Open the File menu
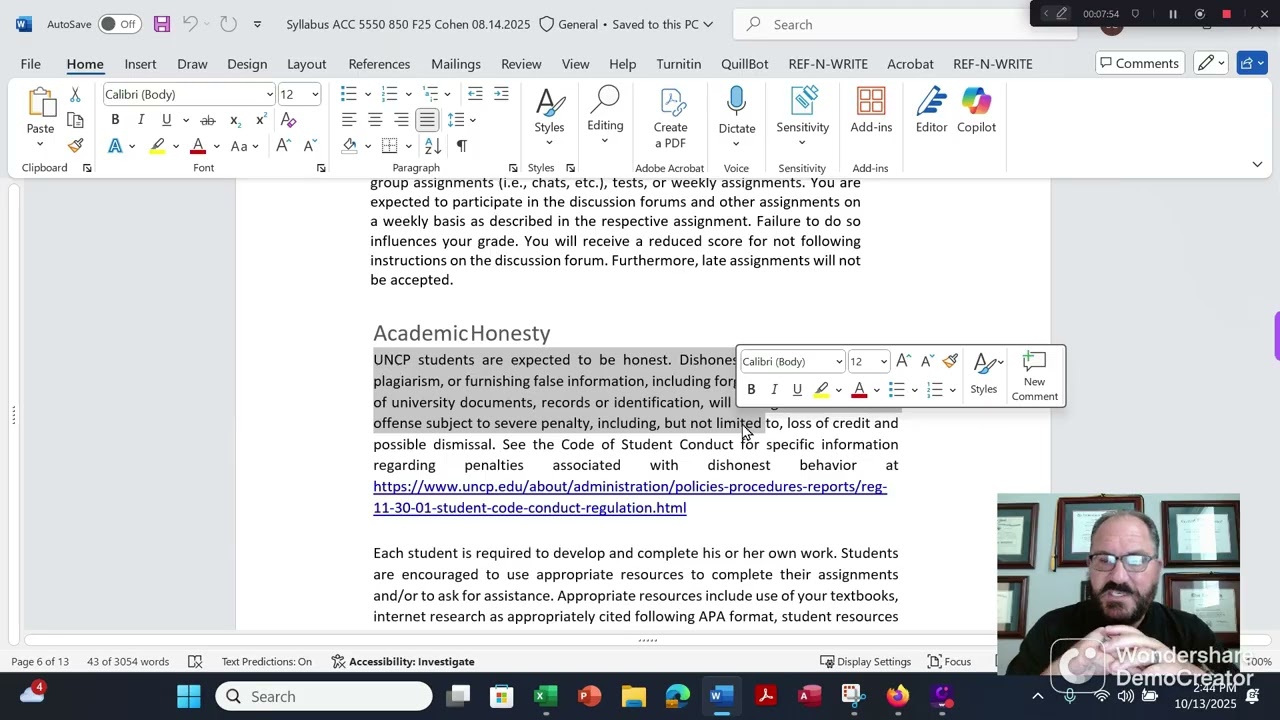The width and height of the screenshot is (1280, 720). click(30, 64)
